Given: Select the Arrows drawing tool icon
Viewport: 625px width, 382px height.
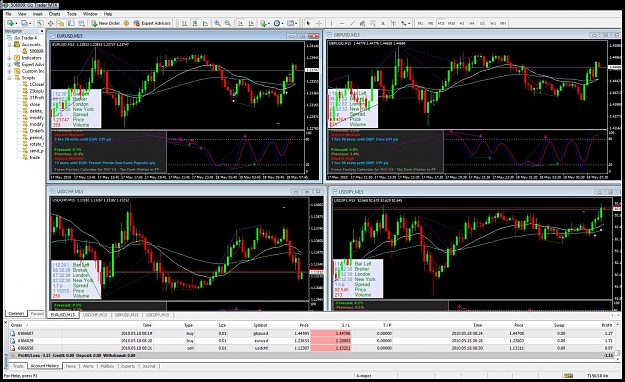Looking at the screenshot, I should tap(404, 24).
